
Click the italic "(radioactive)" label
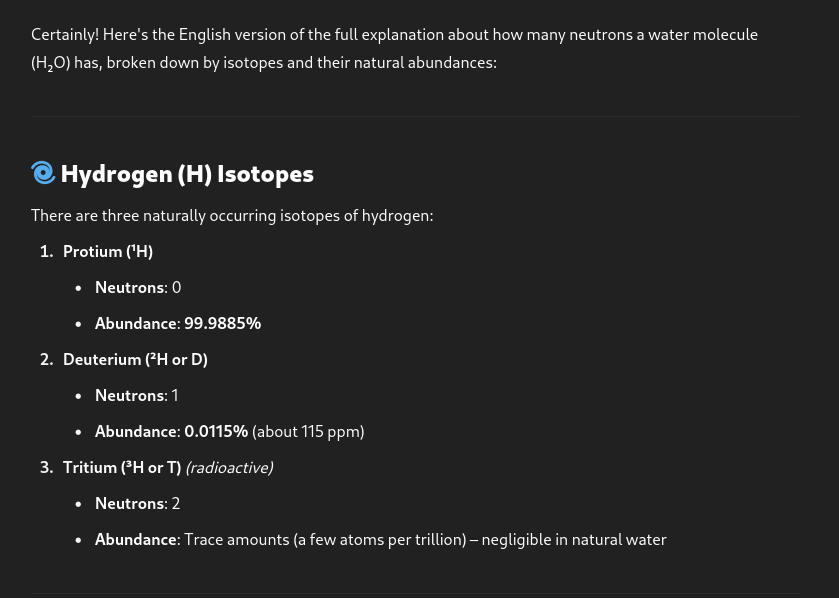click(229, 467)
